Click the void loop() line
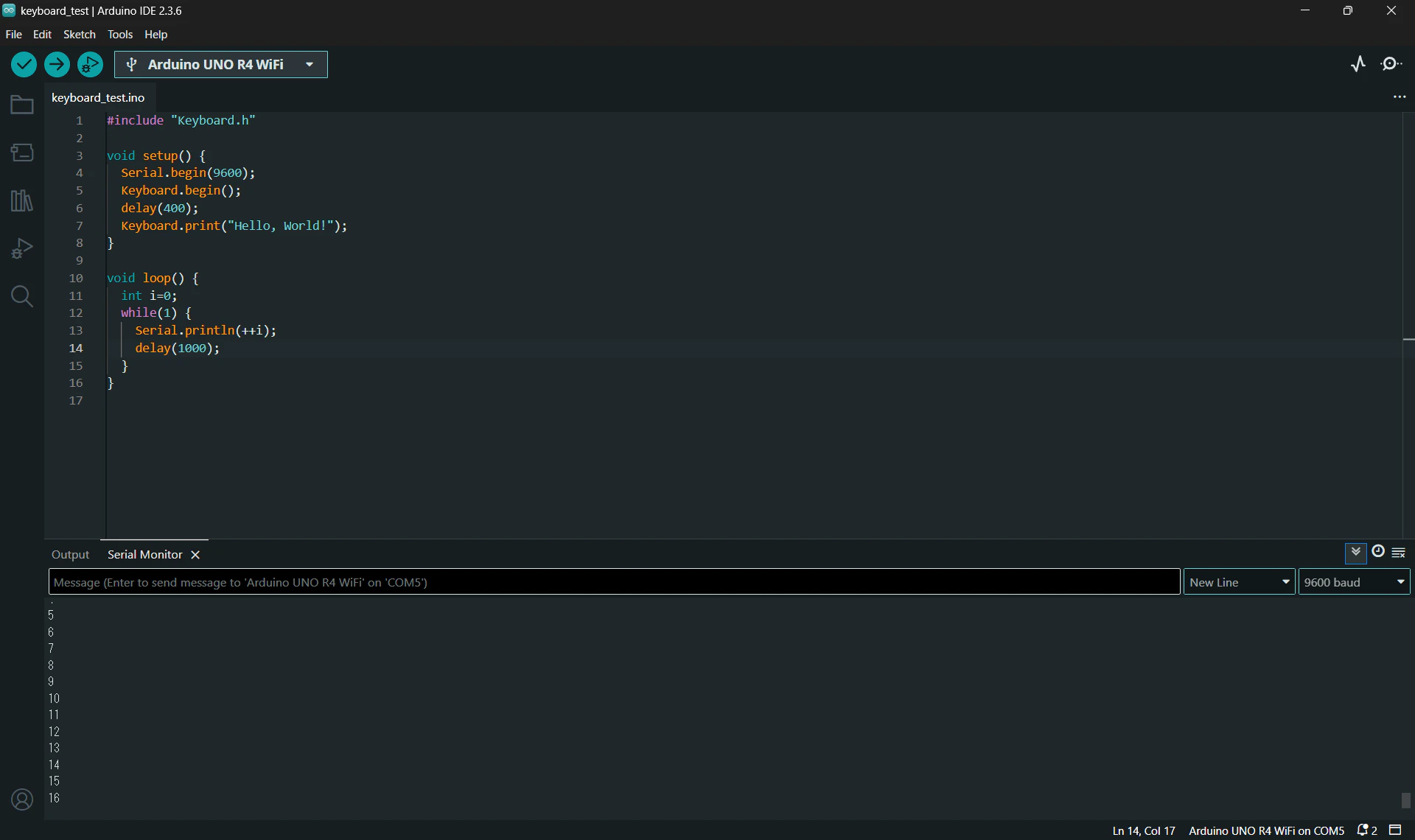 153,279
